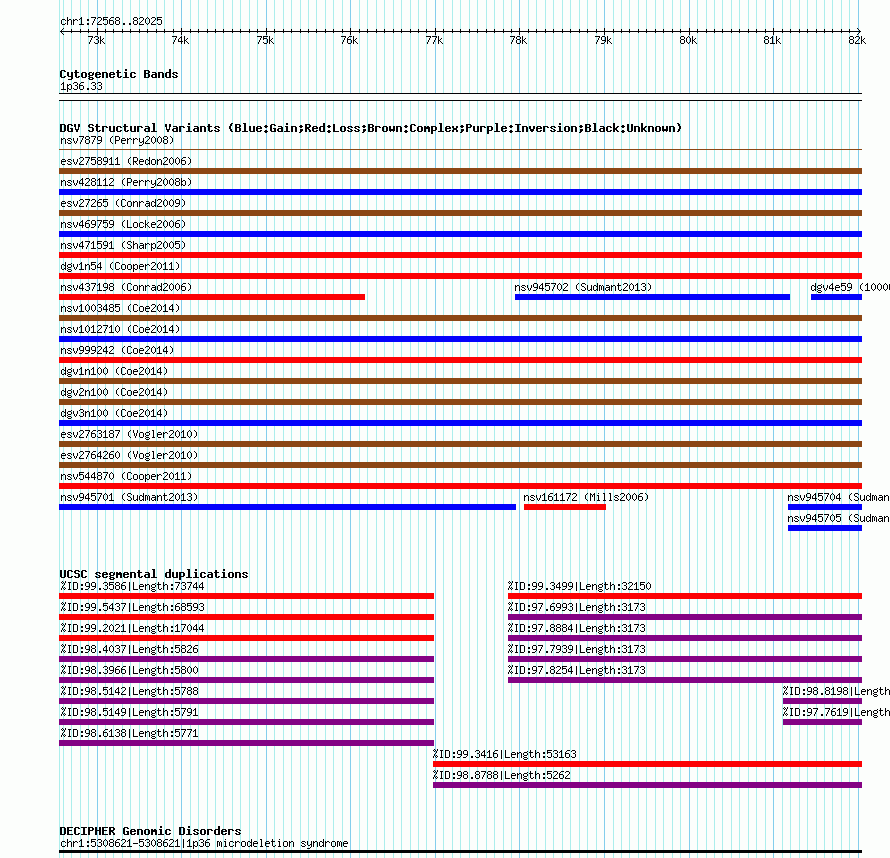
Task: Click the 1p36.33 band label
Action: (x=81, y=86)
